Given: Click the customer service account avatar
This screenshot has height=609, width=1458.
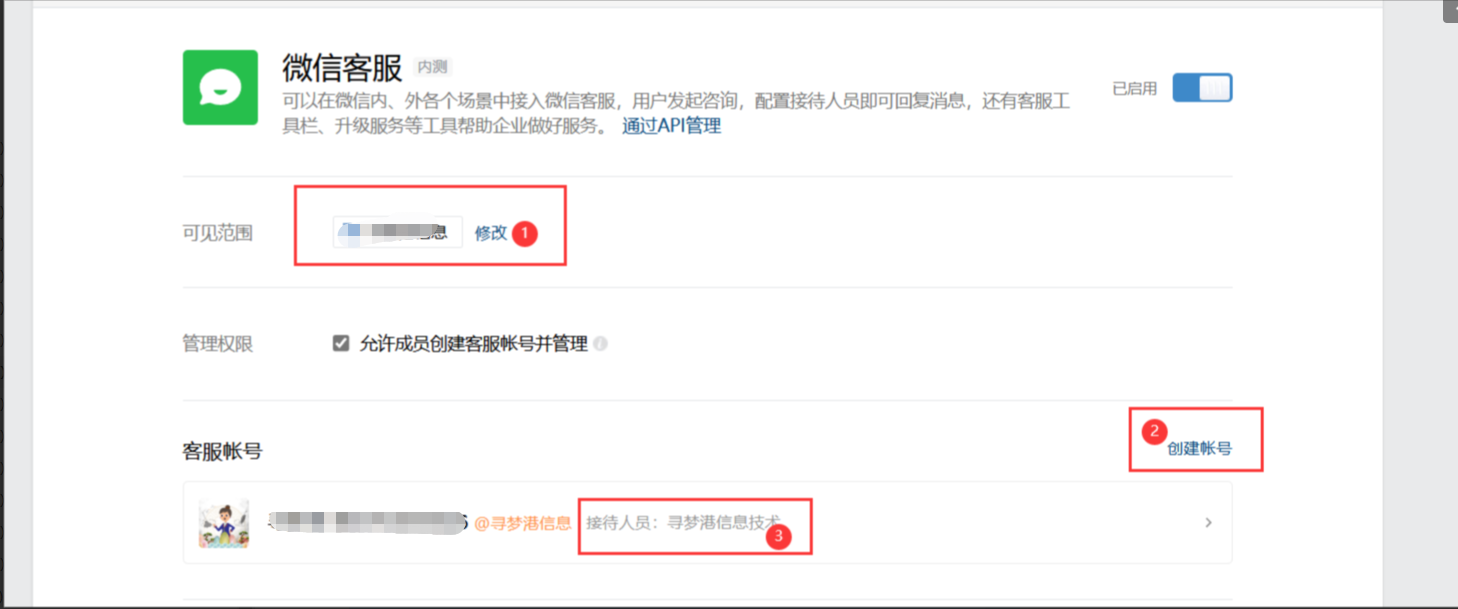Looking at the screenshot, I should pyautogui.click(x=223, y=523).
